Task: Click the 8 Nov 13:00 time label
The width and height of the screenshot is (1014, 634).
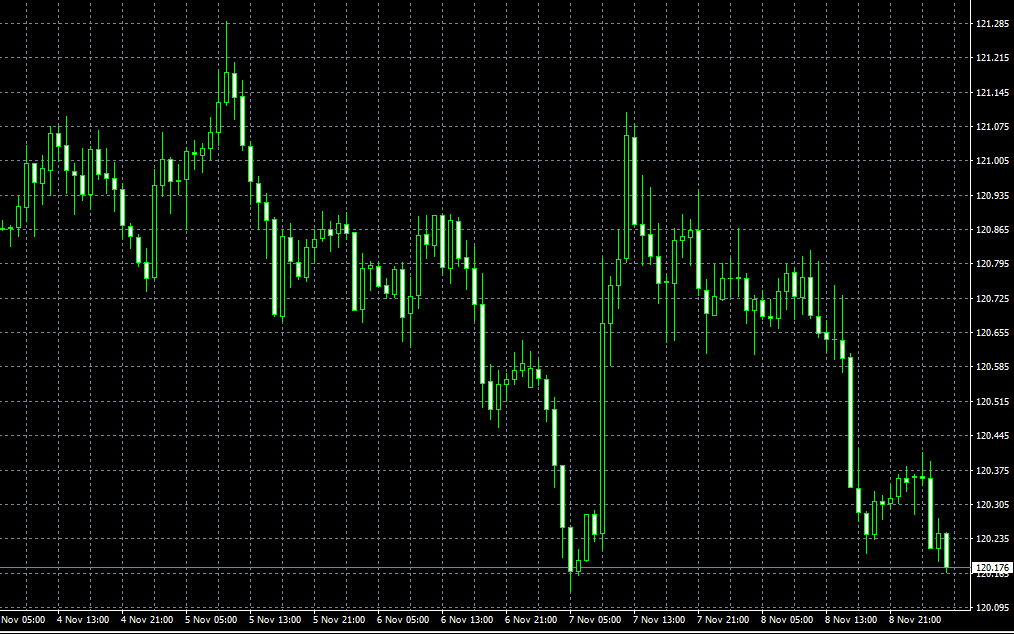Action: coord(851,620)
